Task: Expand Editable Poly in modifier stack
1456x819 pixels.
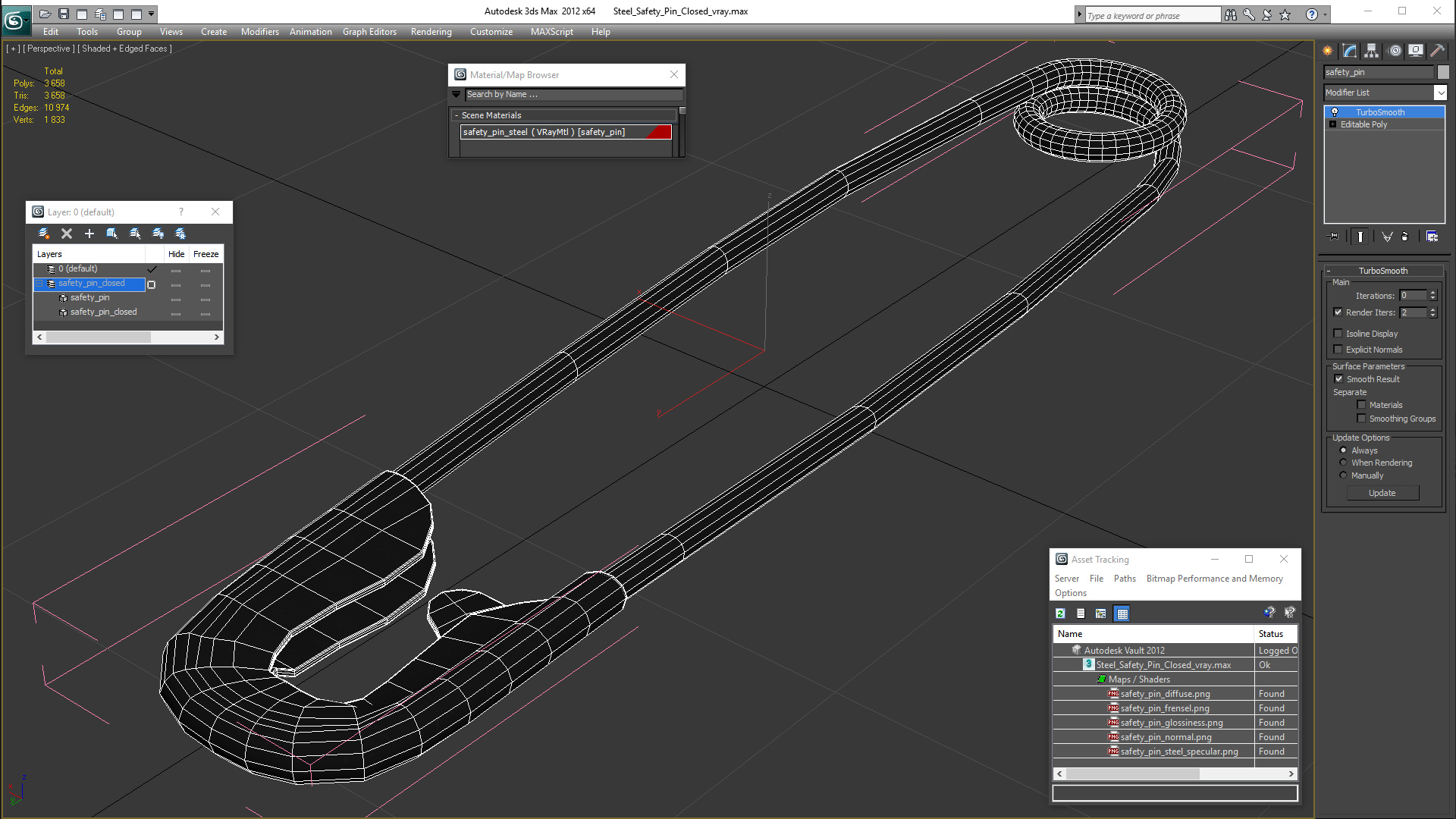Action: pos(1332,124)
